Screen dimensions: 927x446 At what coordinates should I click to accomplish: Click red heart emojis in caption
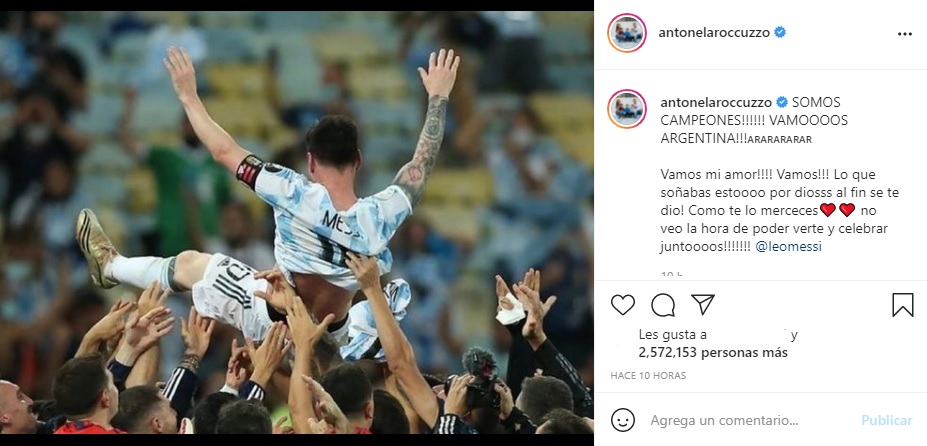click(x=838, y=210)
